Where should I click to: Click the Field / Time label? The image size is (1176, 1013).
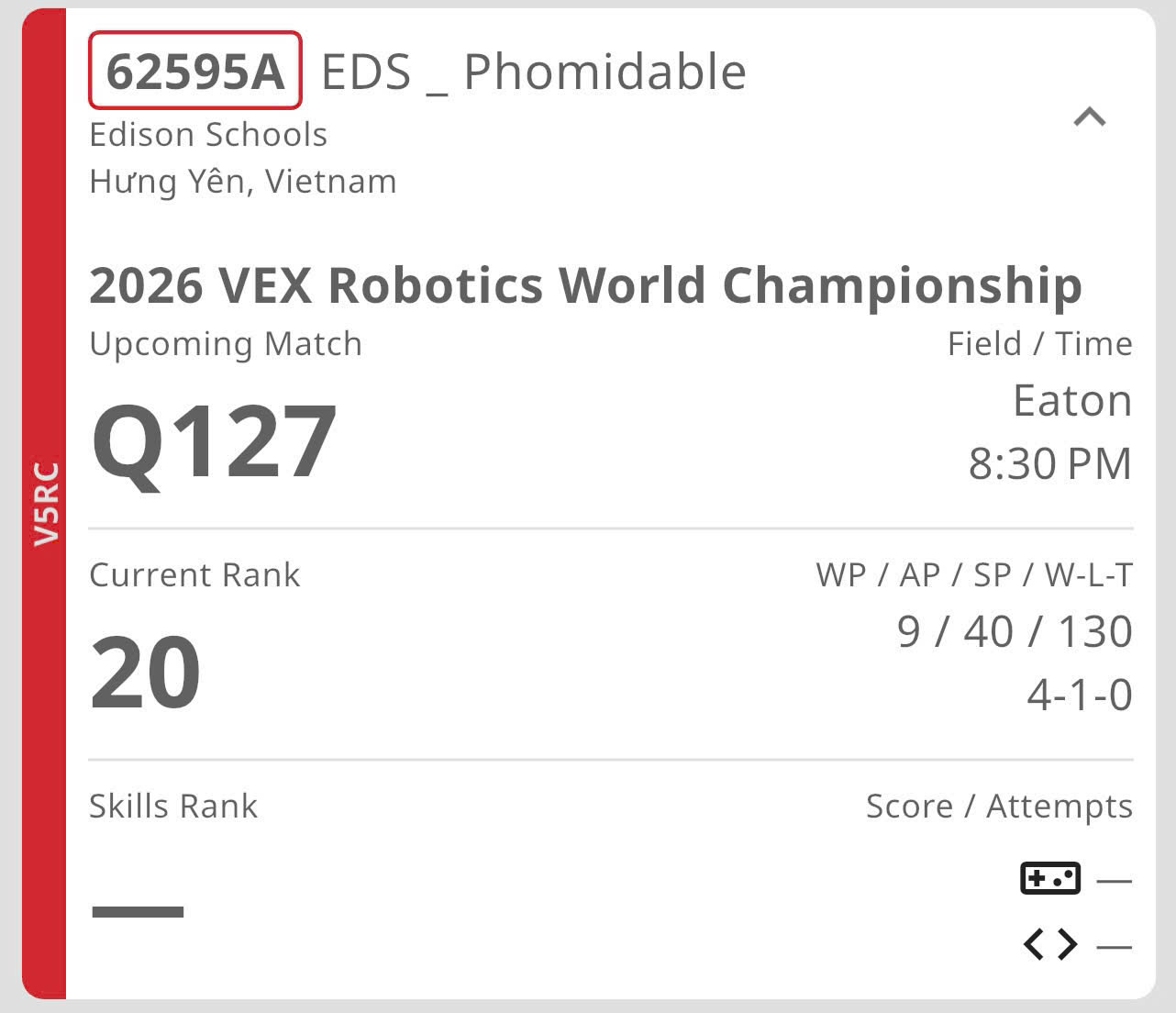tap(1040, 344)
